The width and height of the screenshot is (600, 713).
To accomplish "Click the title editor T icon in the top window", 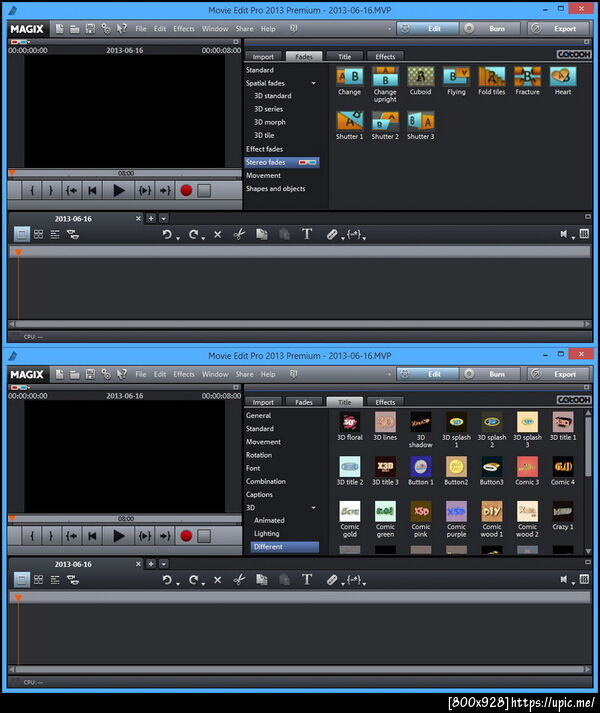I will [307, 234].
